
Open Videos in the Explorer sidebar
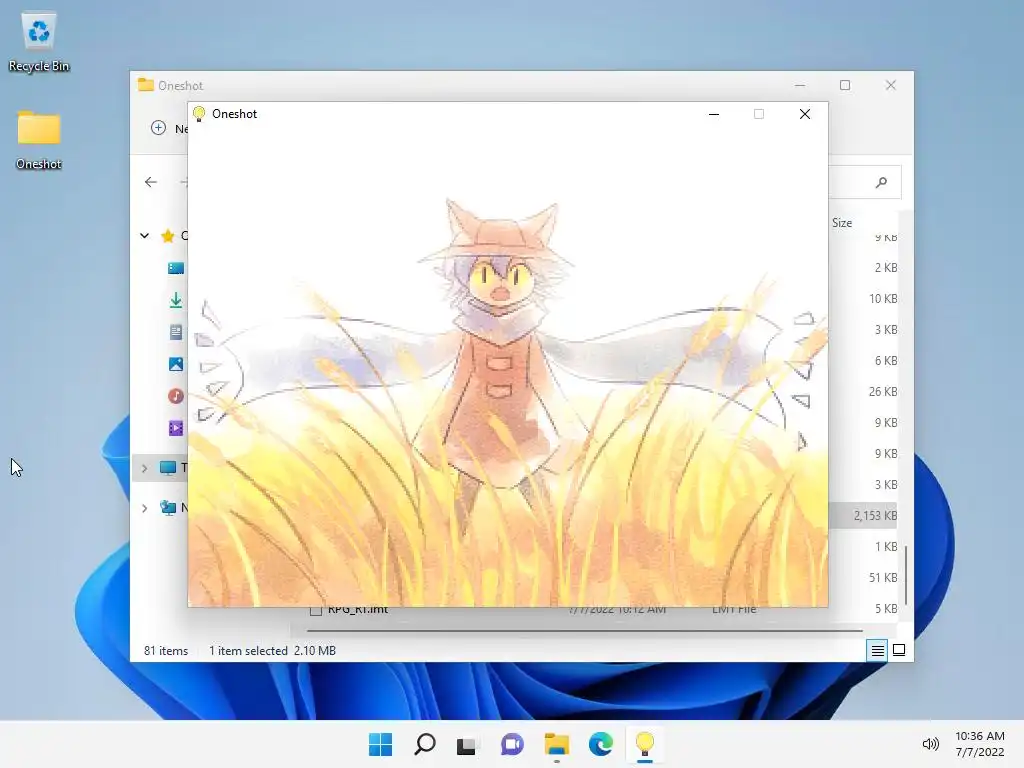(176, 428)
